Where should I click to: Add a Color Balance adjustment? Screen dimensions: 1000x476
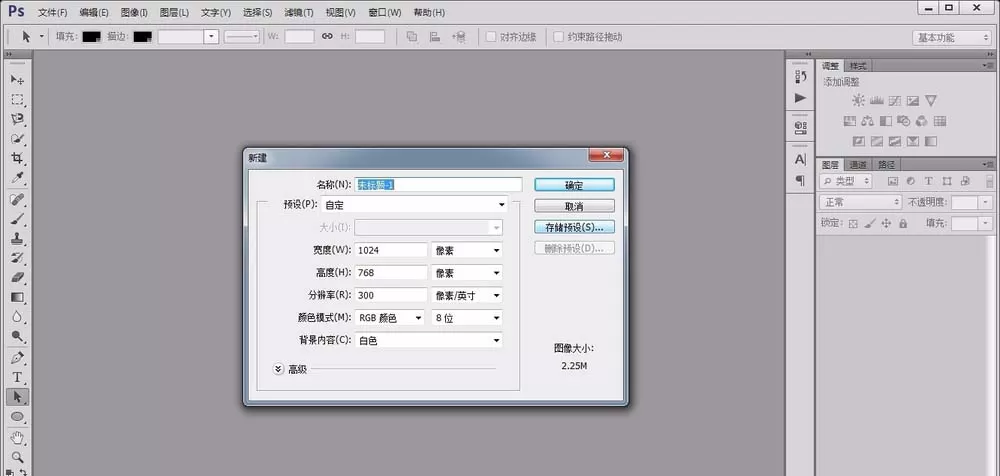click(x=867, y=121)
